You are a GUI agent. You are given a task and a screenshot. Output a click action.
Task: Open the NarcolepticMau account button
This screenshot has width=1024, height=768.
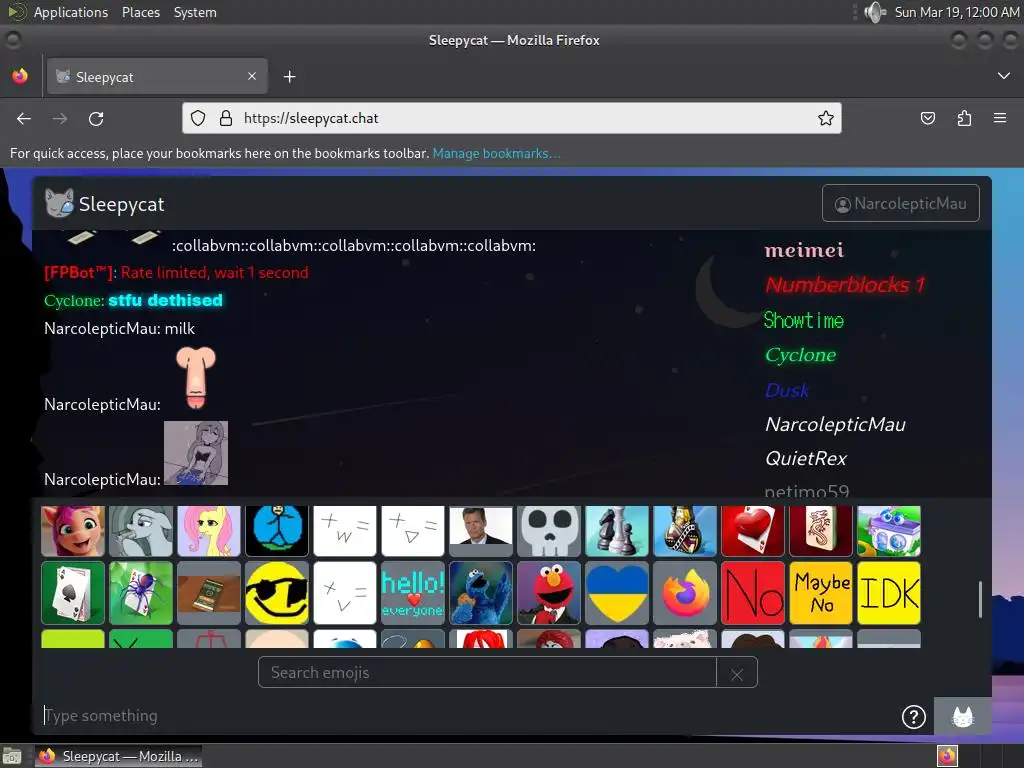click(901, 204)
